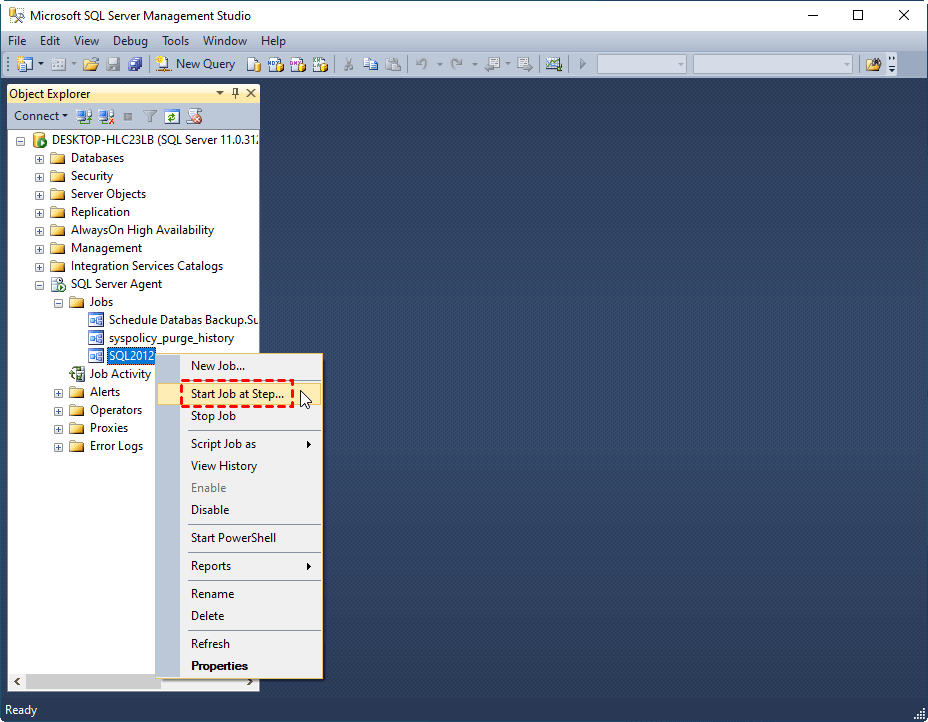Collapse the SQL Server Agent node
The height and width of the screenshot is (722, 928).
39,284
